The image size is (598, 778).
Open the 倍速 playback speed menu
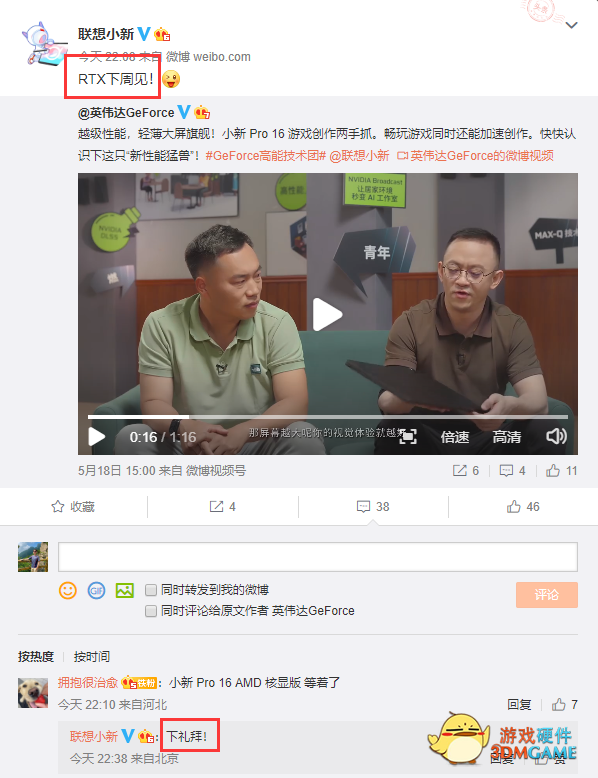tap(455, 437)
